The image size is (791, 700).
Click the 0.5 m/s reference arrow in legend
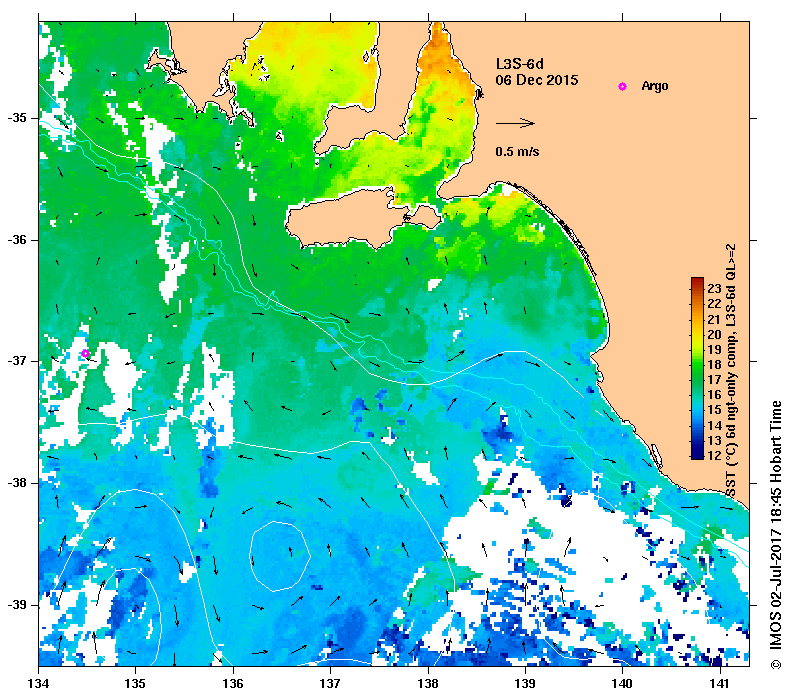tap(515, 123)
